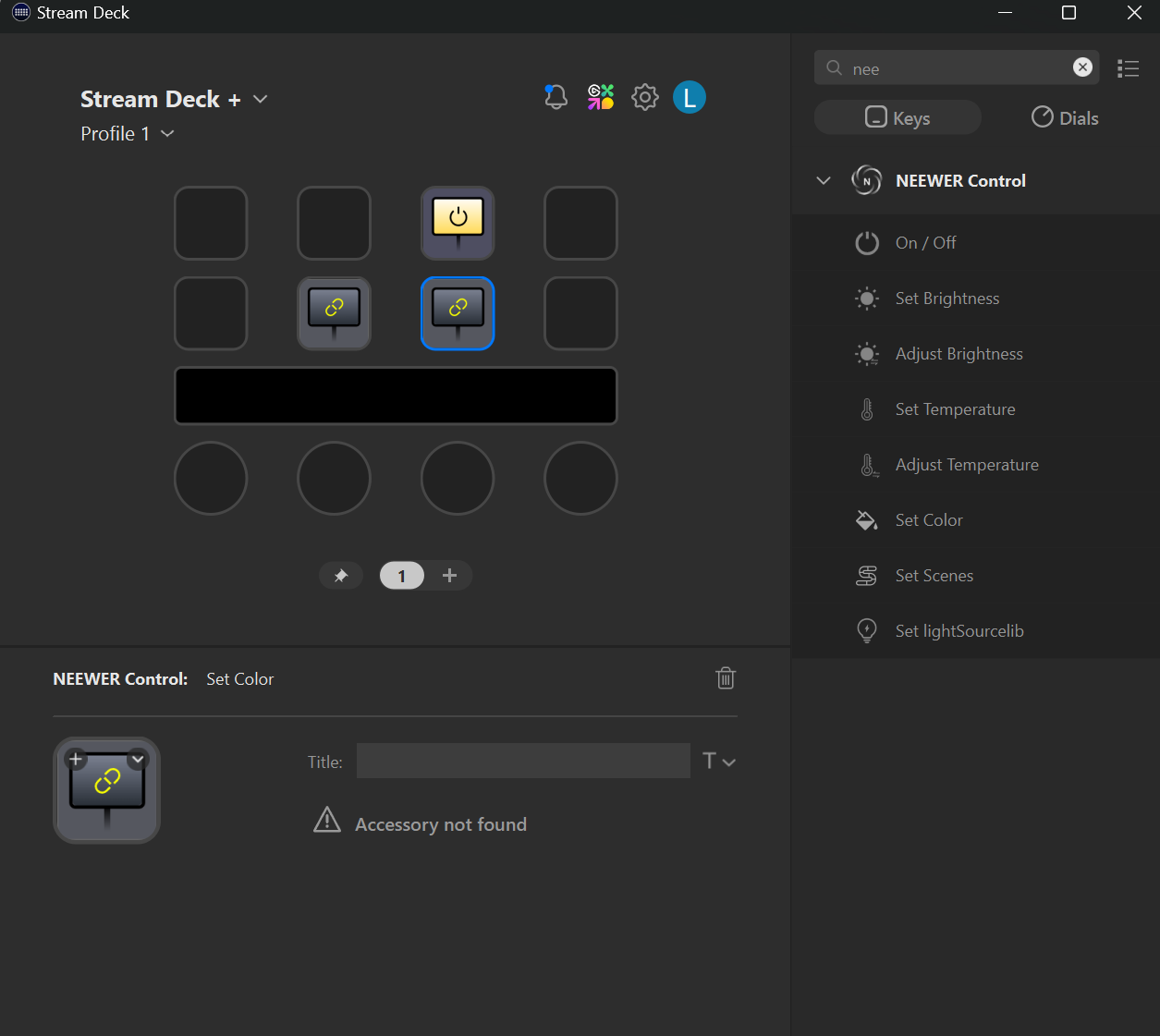The width and height of the screenshot is (1160, 1036).
Task: Click the Adjust Temperature thermometer icon
Action: point(868,465)
